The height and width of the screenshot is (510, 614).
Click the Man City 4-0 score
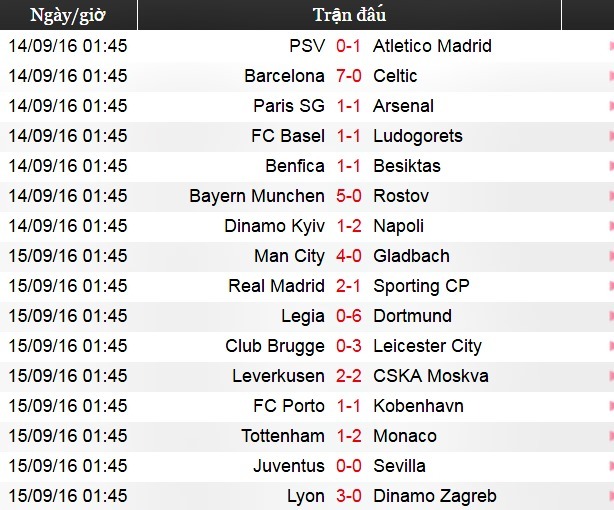click(x=349, y=256)
